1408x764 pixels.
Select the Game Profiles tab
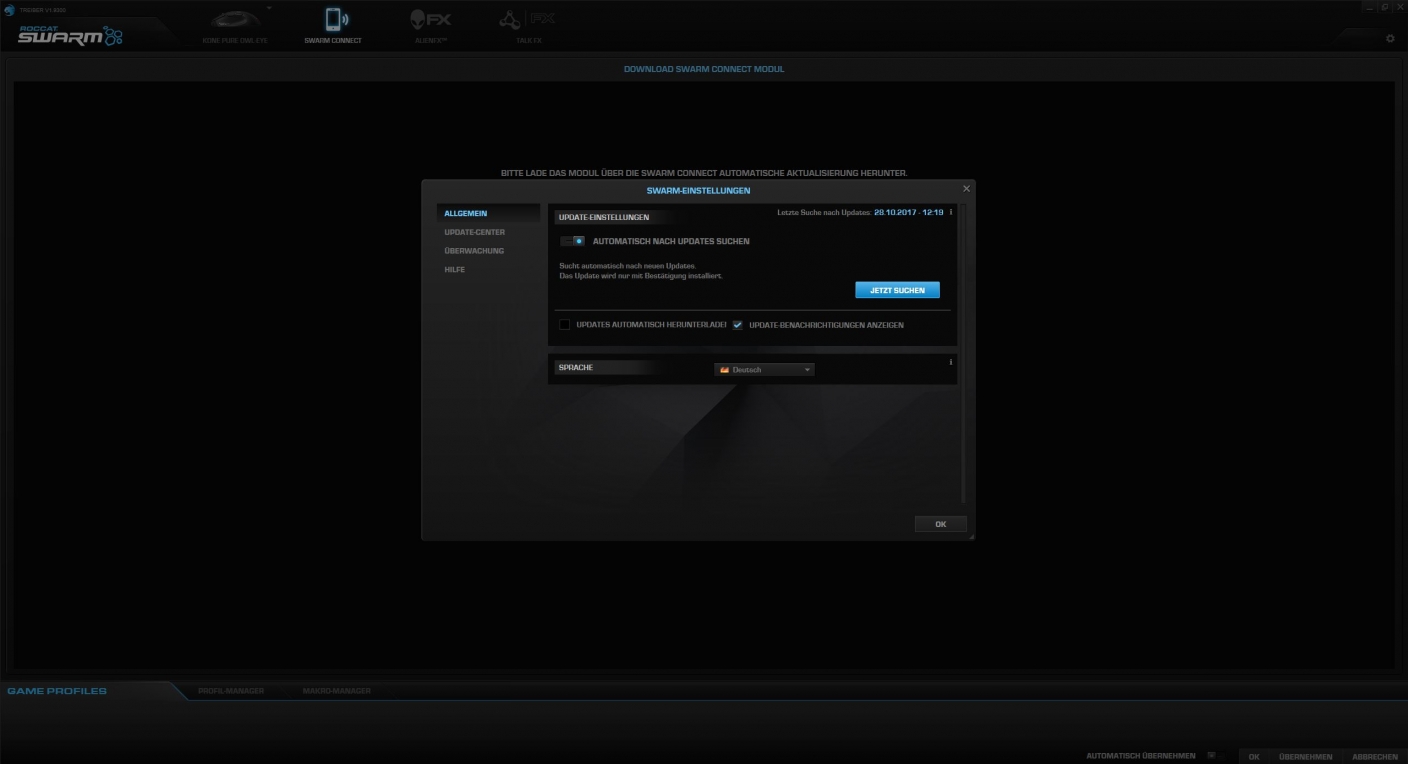point(57,691)
